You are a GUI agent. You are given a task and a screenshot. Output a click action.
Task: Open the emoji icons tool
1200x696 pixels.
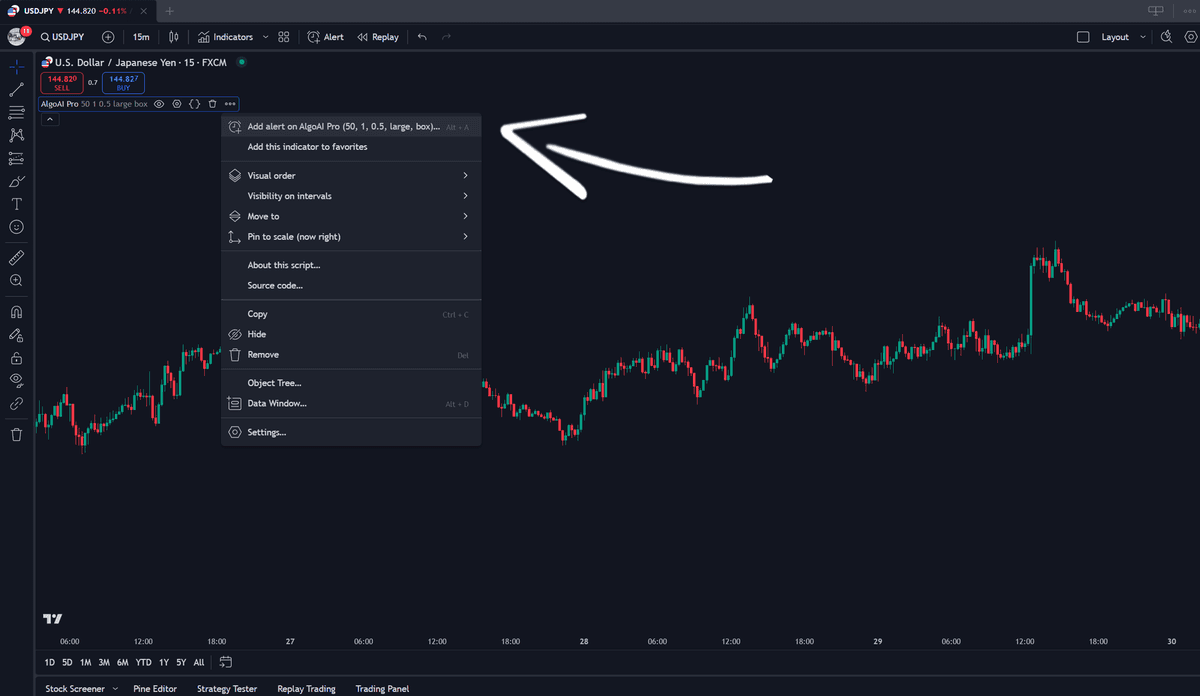click(x=17, y=227)
